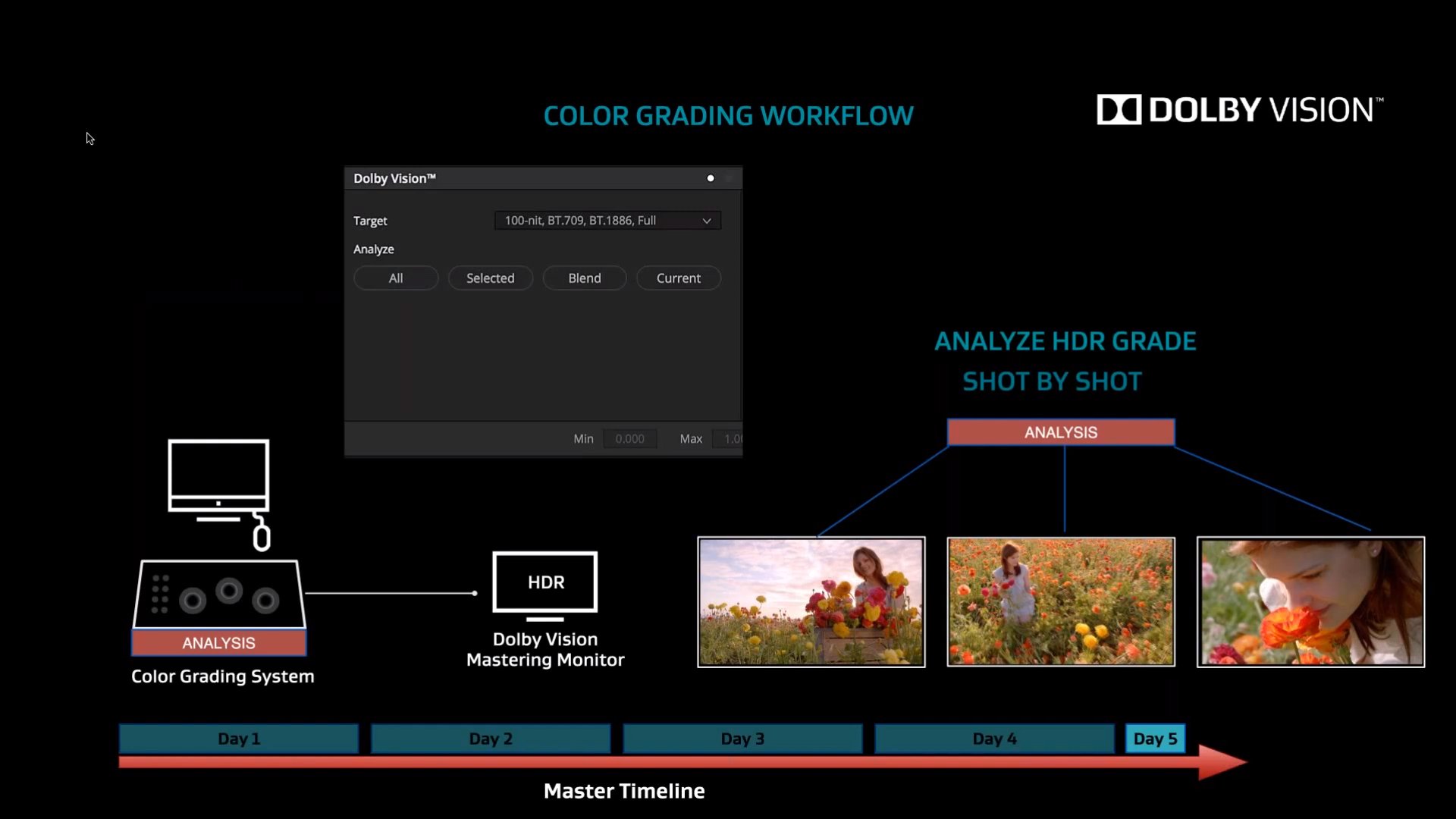Click the Target label in panel
Viewport: 1456px width, 819px height.
tap(370, 221)
